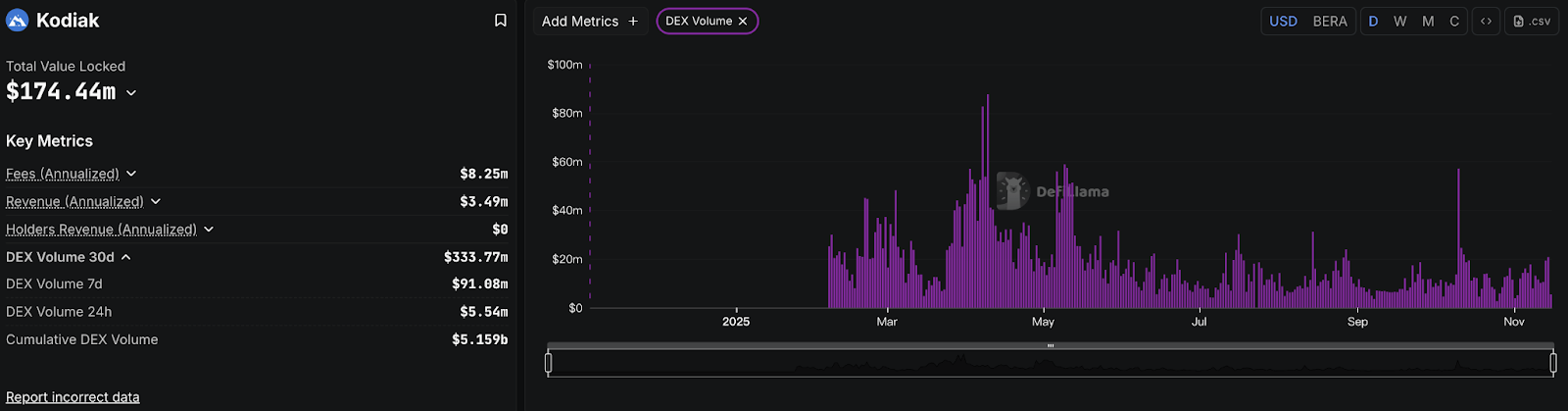Image resolution: width=1568 pixels, height=411 pixels.
Task: Expand the Fees (Annualized) row
Action: (131, 174)
